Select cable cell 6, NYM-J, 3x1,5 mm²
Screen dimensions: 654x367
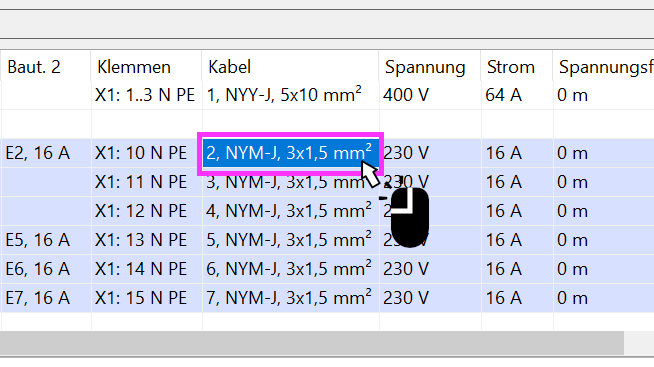(290, 269)
